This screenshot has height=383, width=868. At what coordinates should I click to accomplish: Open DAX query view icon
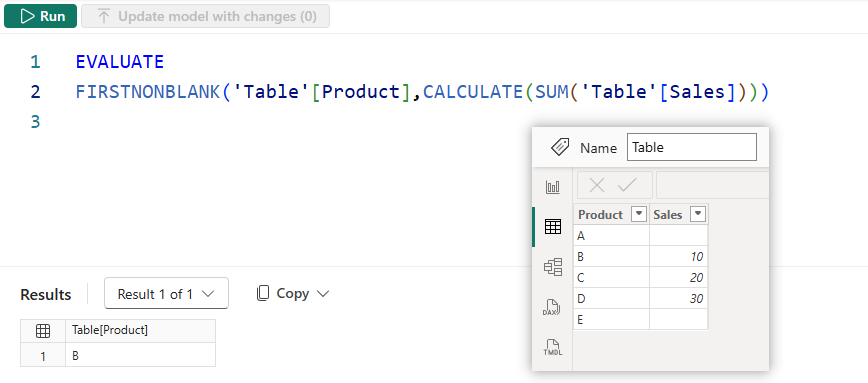[552, 307]
